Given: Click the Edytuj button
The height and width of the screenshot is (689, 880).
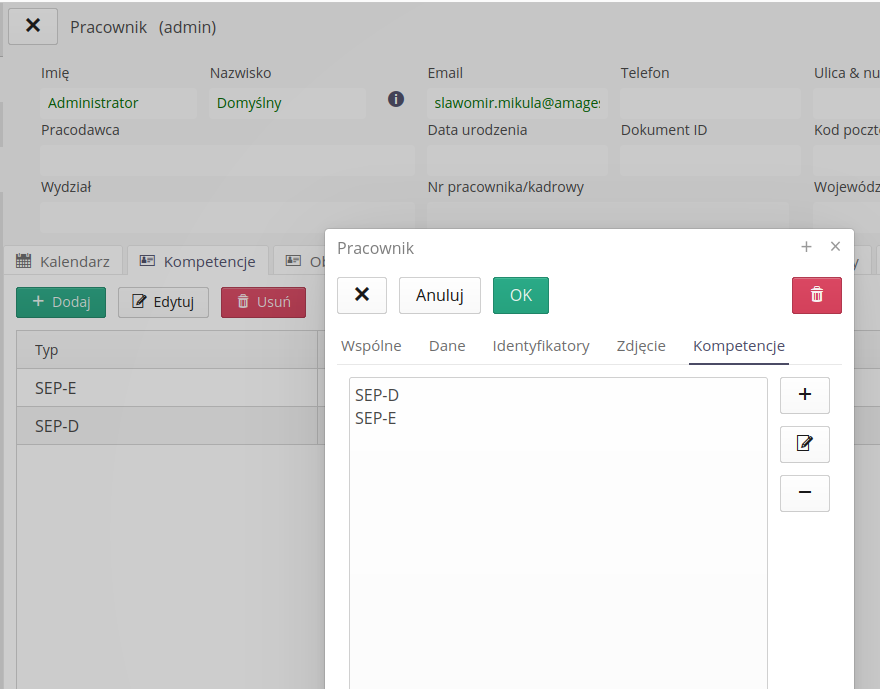Looking at the screenshot, I should 163,302.
